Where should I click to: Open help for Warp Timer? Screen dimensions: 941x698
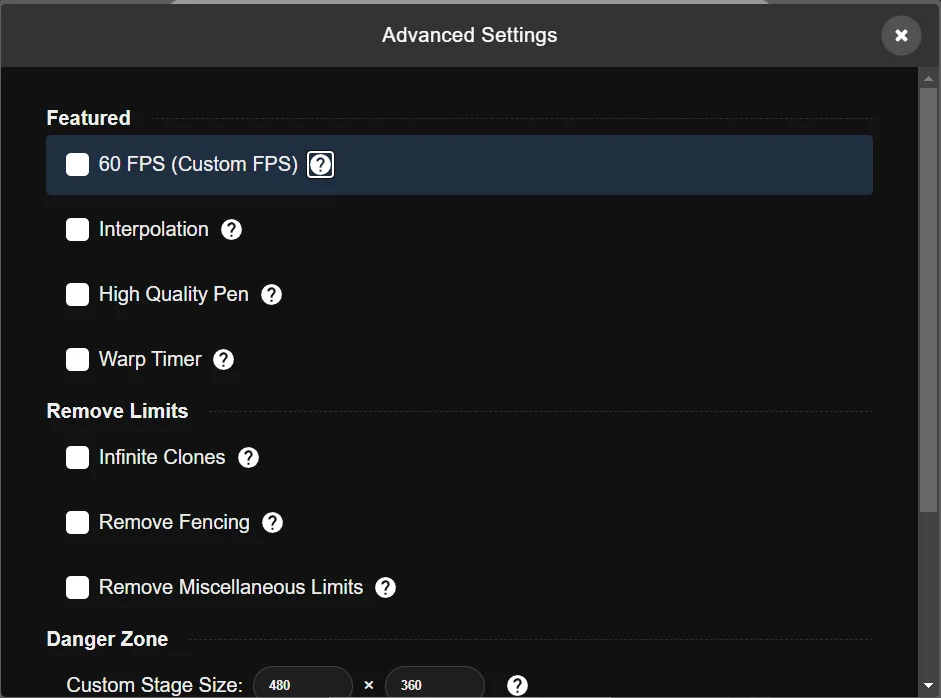click(x=223, y=359)
